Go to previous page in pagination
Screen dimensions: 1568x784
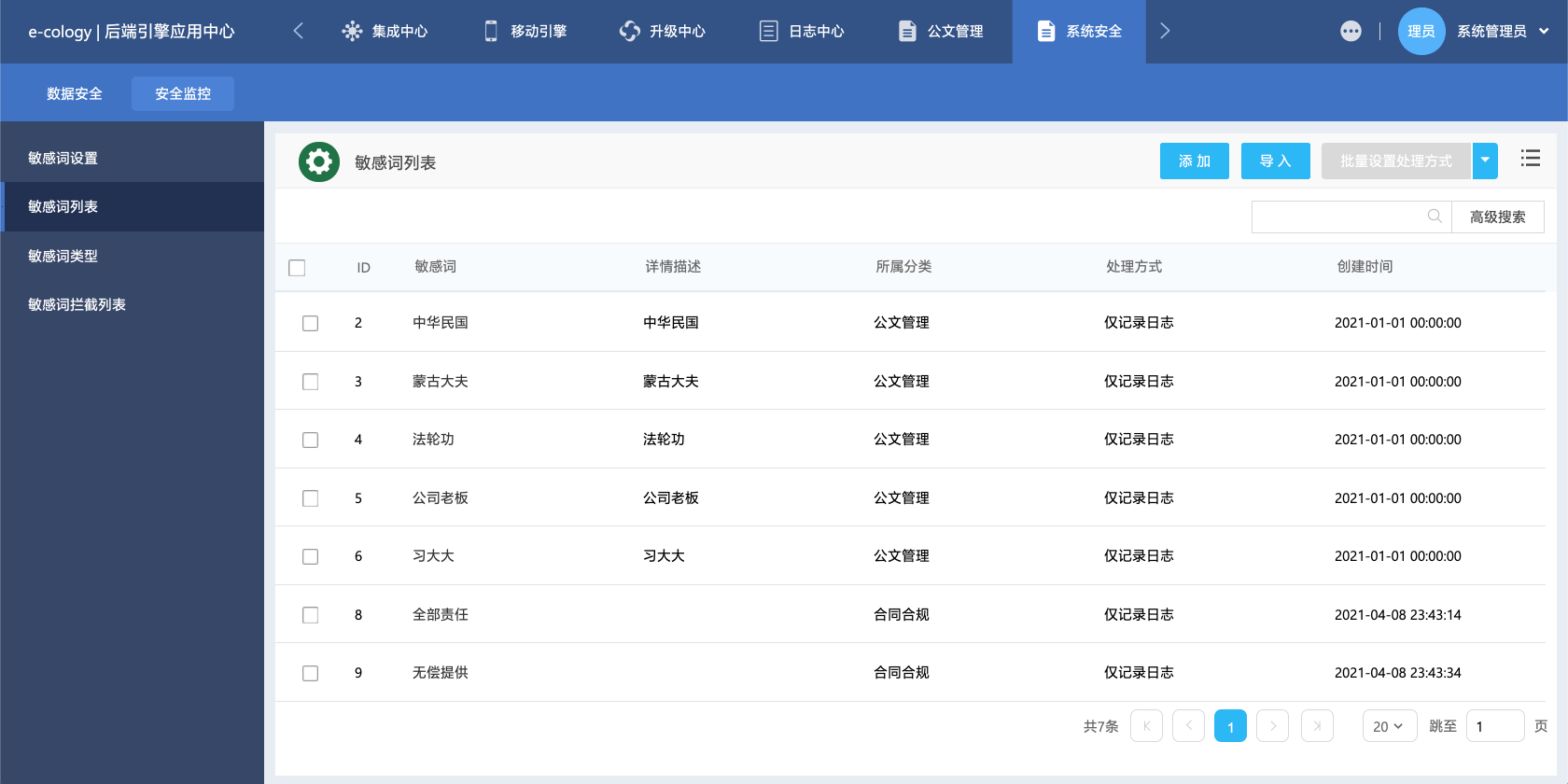[x=1188, y=726]
